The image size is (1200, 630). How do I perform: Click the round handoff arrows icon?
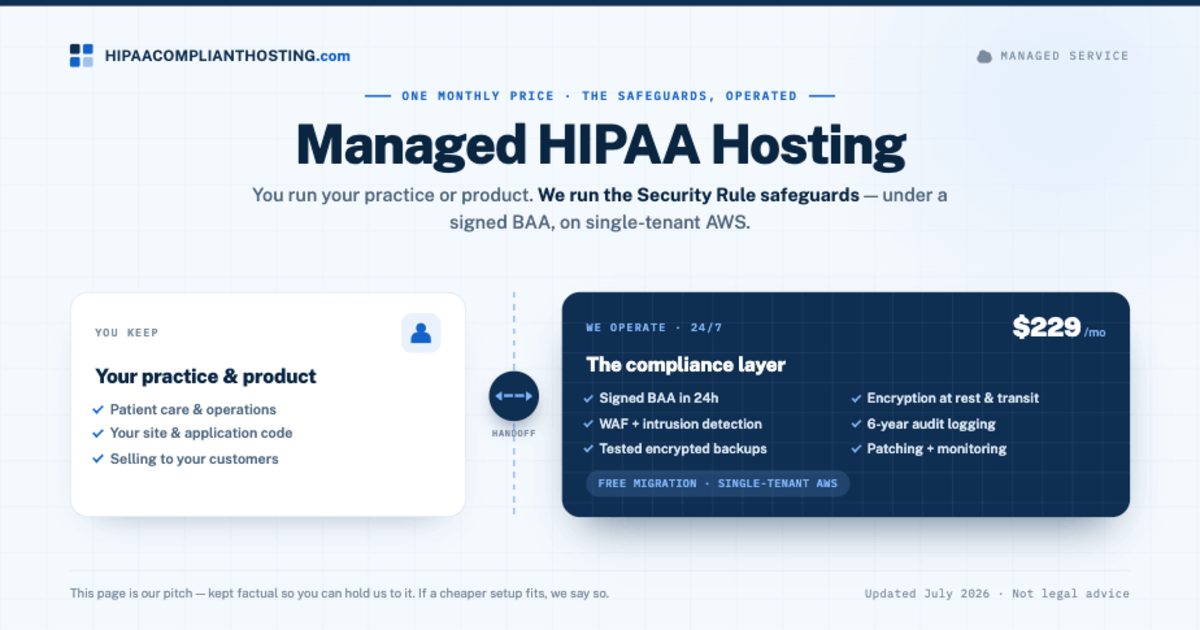514,396
